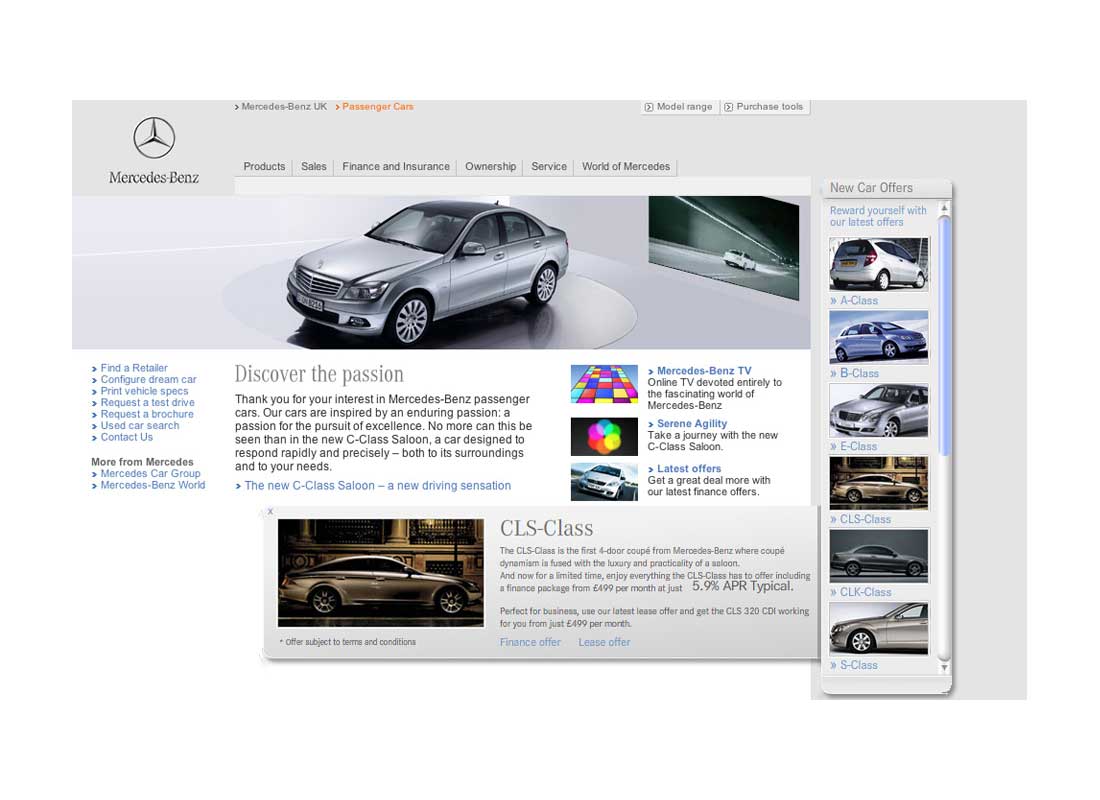Viewport: 1100px width, 800px height.
Task: Open the Finance and Insurance menu
Action: coord(396,166)
